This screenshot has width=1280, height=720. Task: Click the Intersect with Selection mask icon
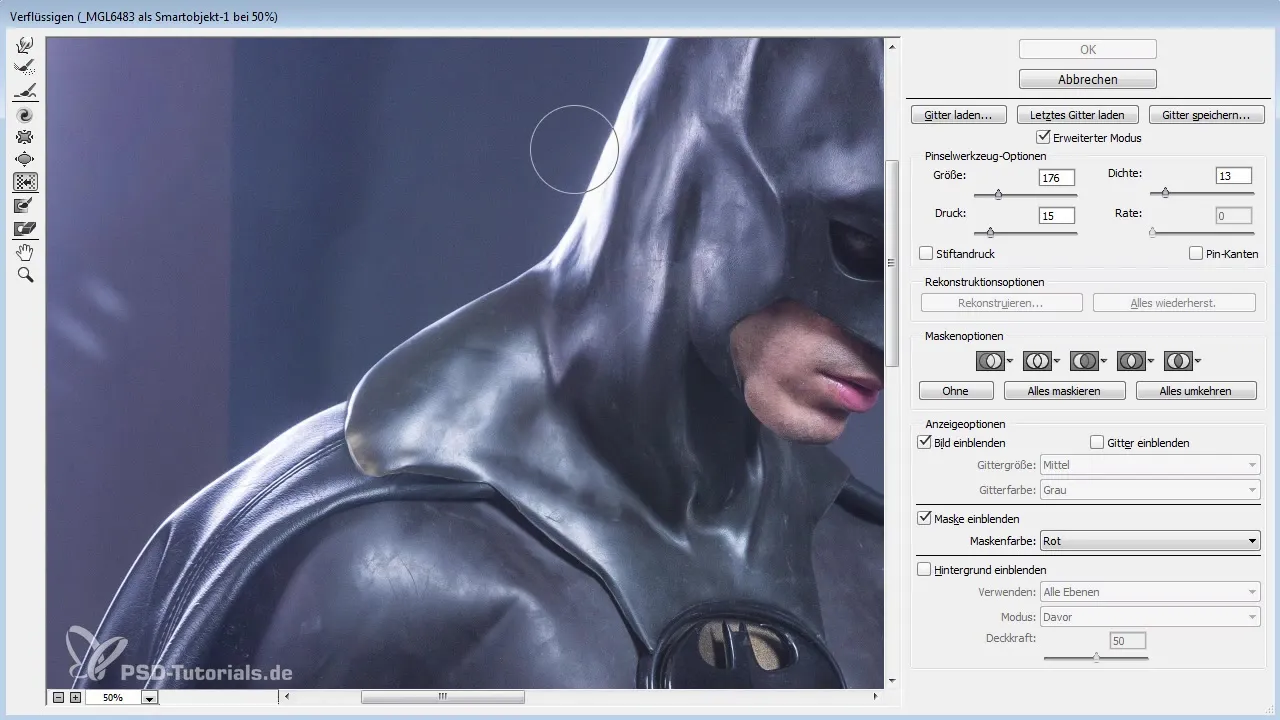pos(1131,361)
